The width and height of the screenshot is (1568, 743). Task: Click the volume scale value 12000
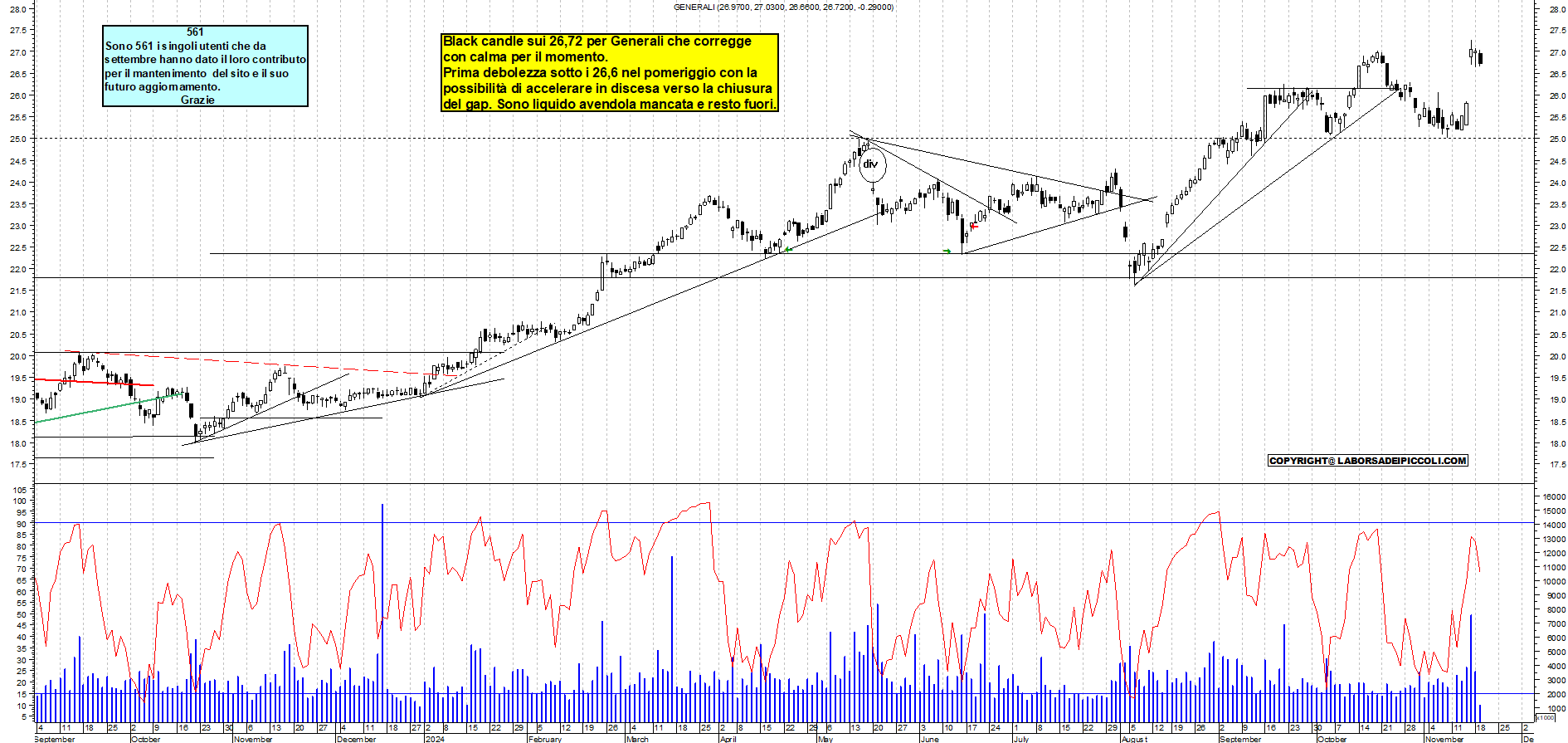coord(1553,554)
